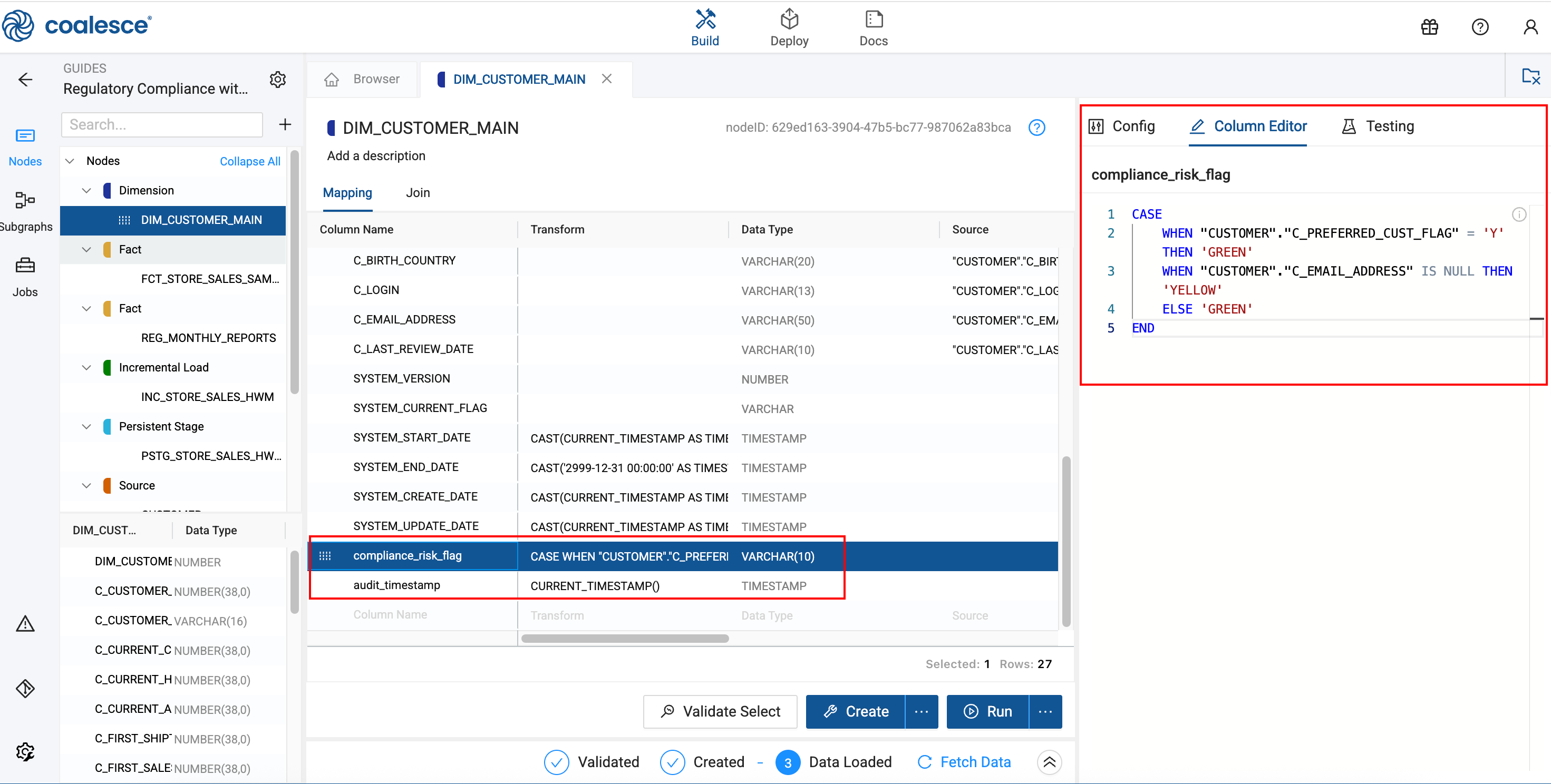Screen dimensions: 1551x784
Task: Click the Create button
Action: (x=856, y=711)
